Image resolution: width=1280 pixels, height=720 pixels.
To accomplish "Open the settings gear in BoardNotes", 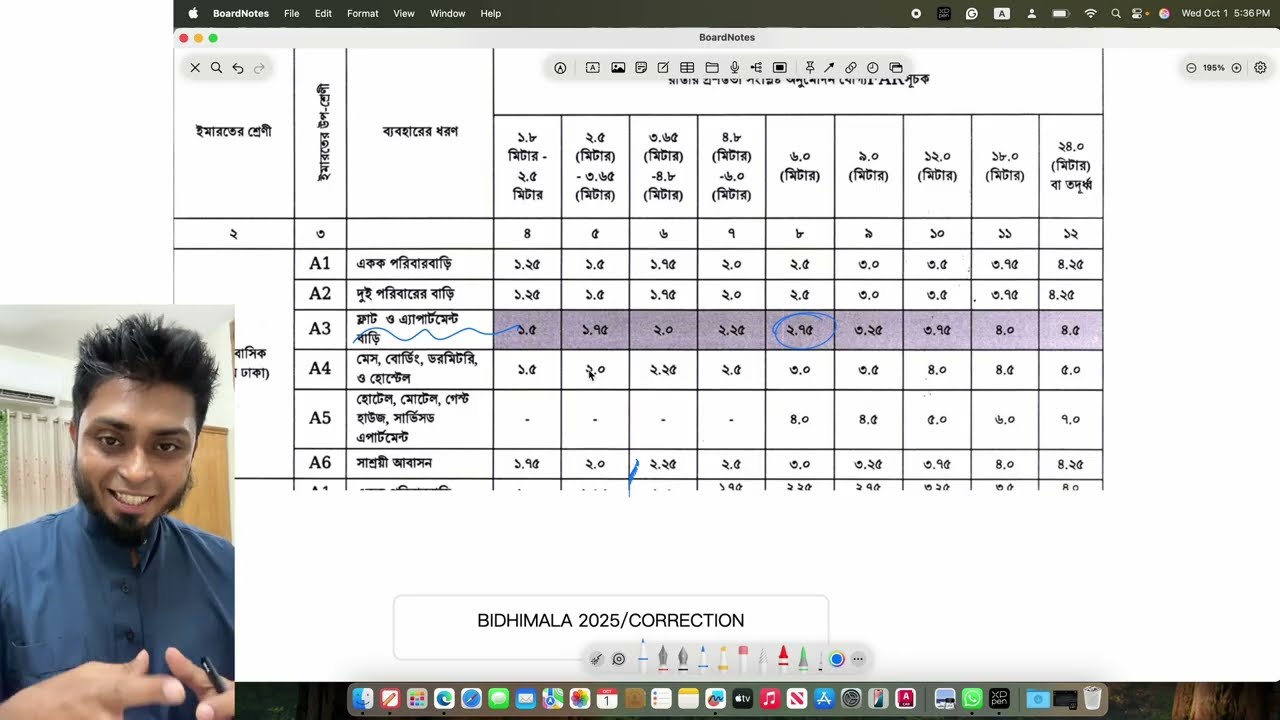I will (x=1260, y=68).
